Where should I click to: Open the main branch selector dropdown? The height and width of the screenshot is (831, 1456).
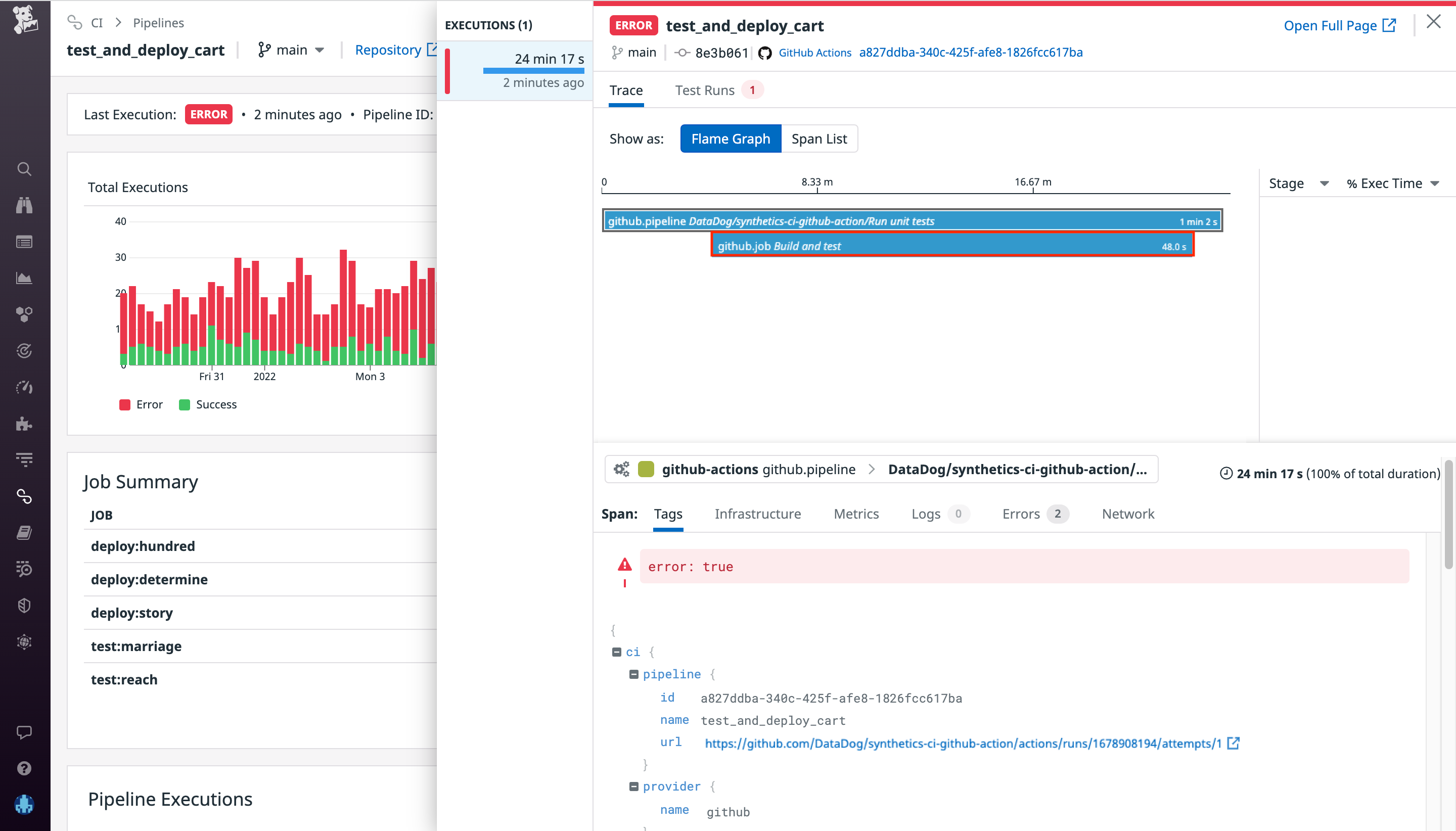(291, 50)
